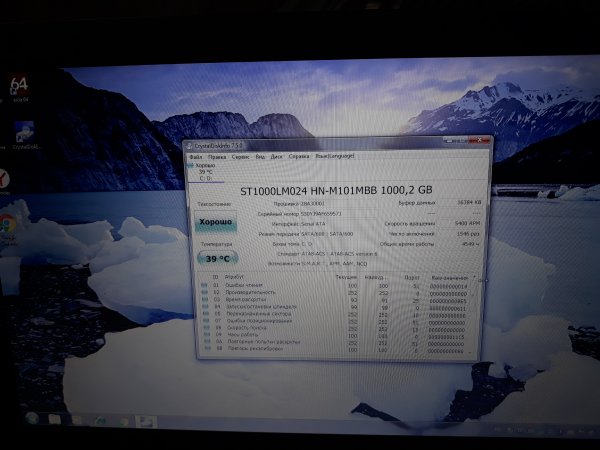Viewport: 600px width, 450px height.
Task: Open the Сервис menu
Action: tap(240, 157)
